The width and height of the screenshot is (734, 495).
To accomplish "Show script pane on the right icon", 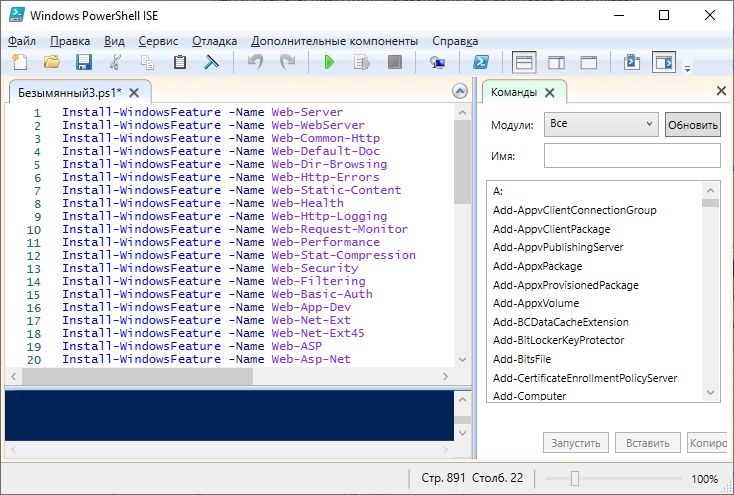I will [556, 62].
